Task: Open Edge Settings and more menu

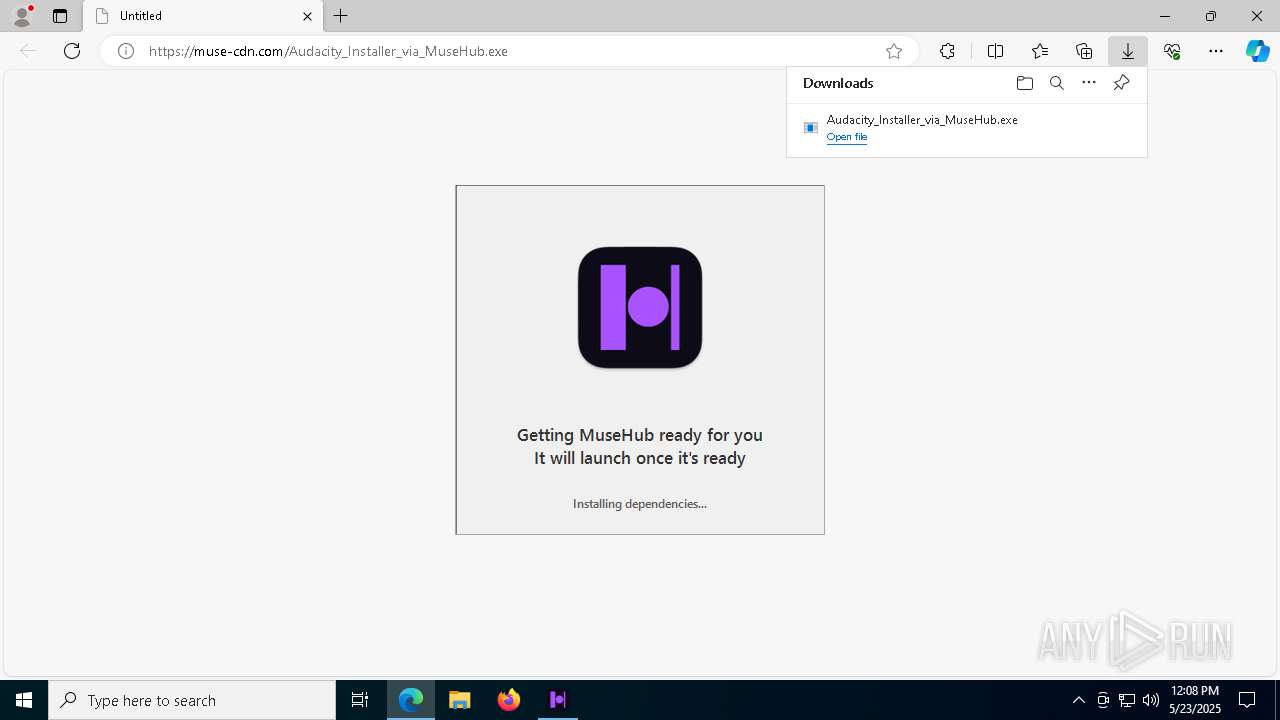Action: tap(1216, 51)
